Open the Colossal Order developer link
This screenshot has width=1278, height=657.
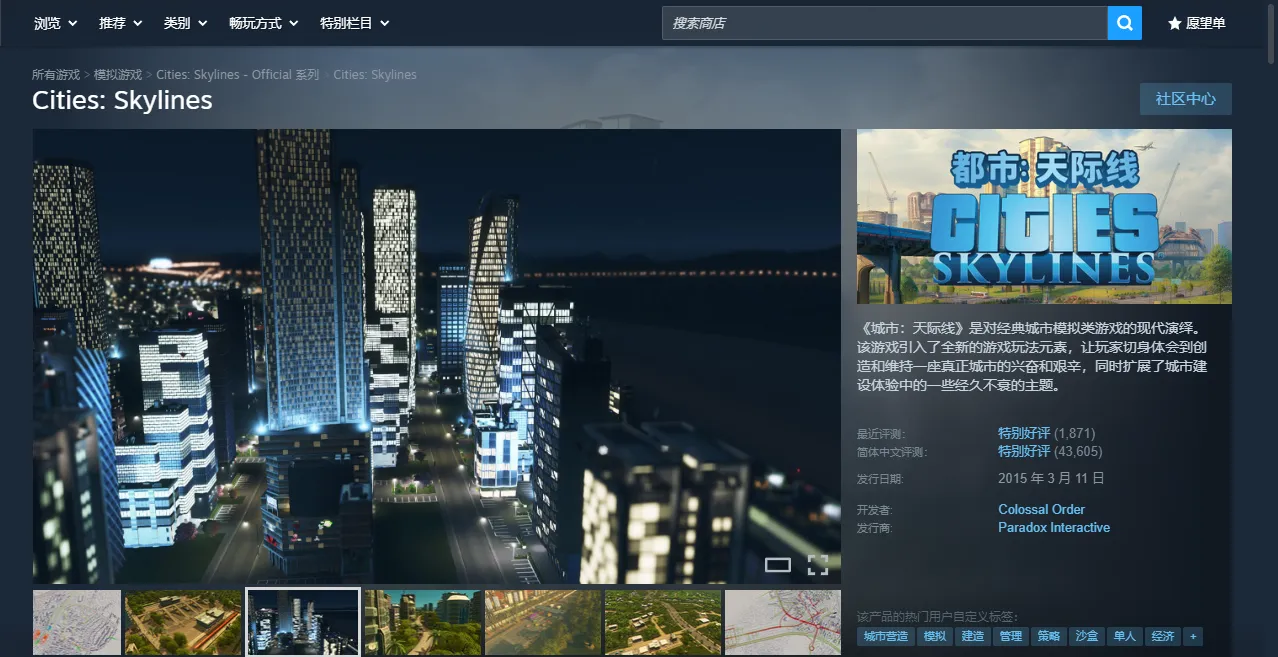(x=1041, y=509)
